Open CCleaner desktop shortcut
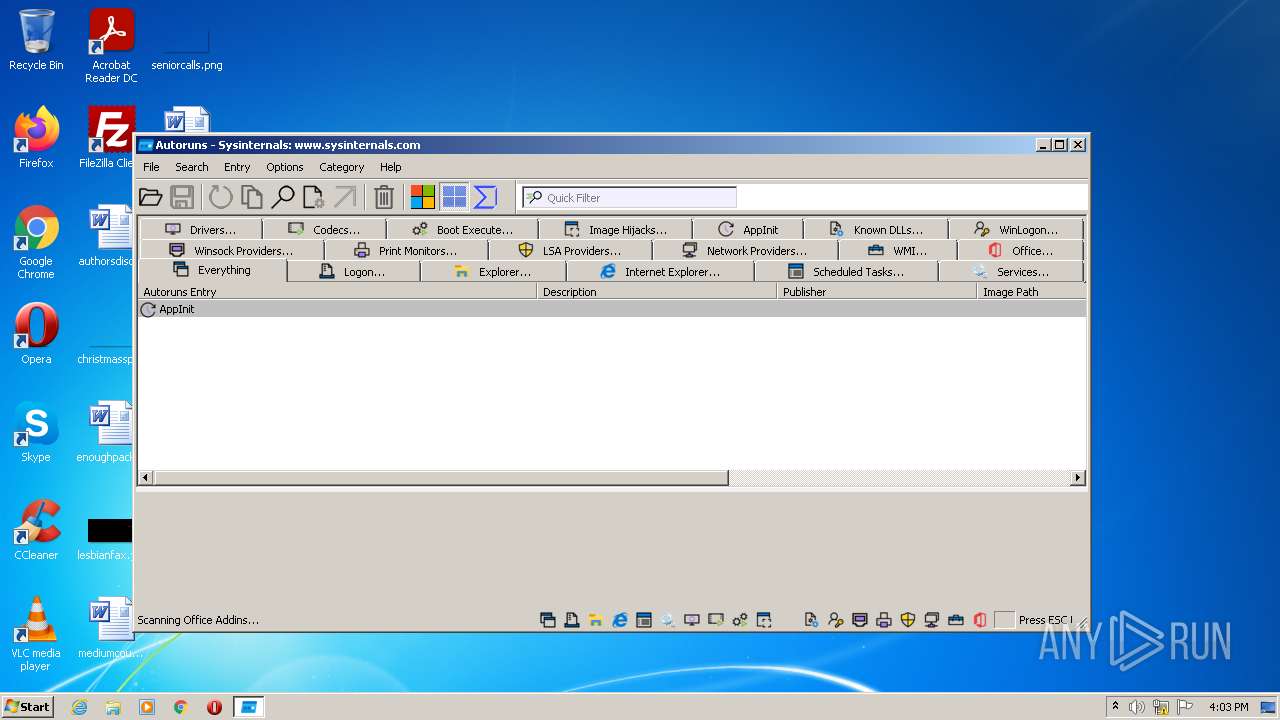The width and height of the screenshot is (1280, 720). click(36, 530)
